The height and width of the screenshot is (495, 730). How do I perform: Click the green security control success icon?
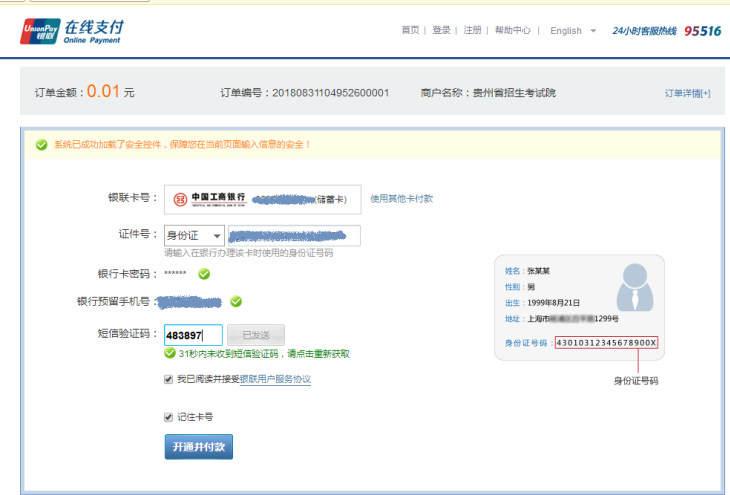coord(41,145)
